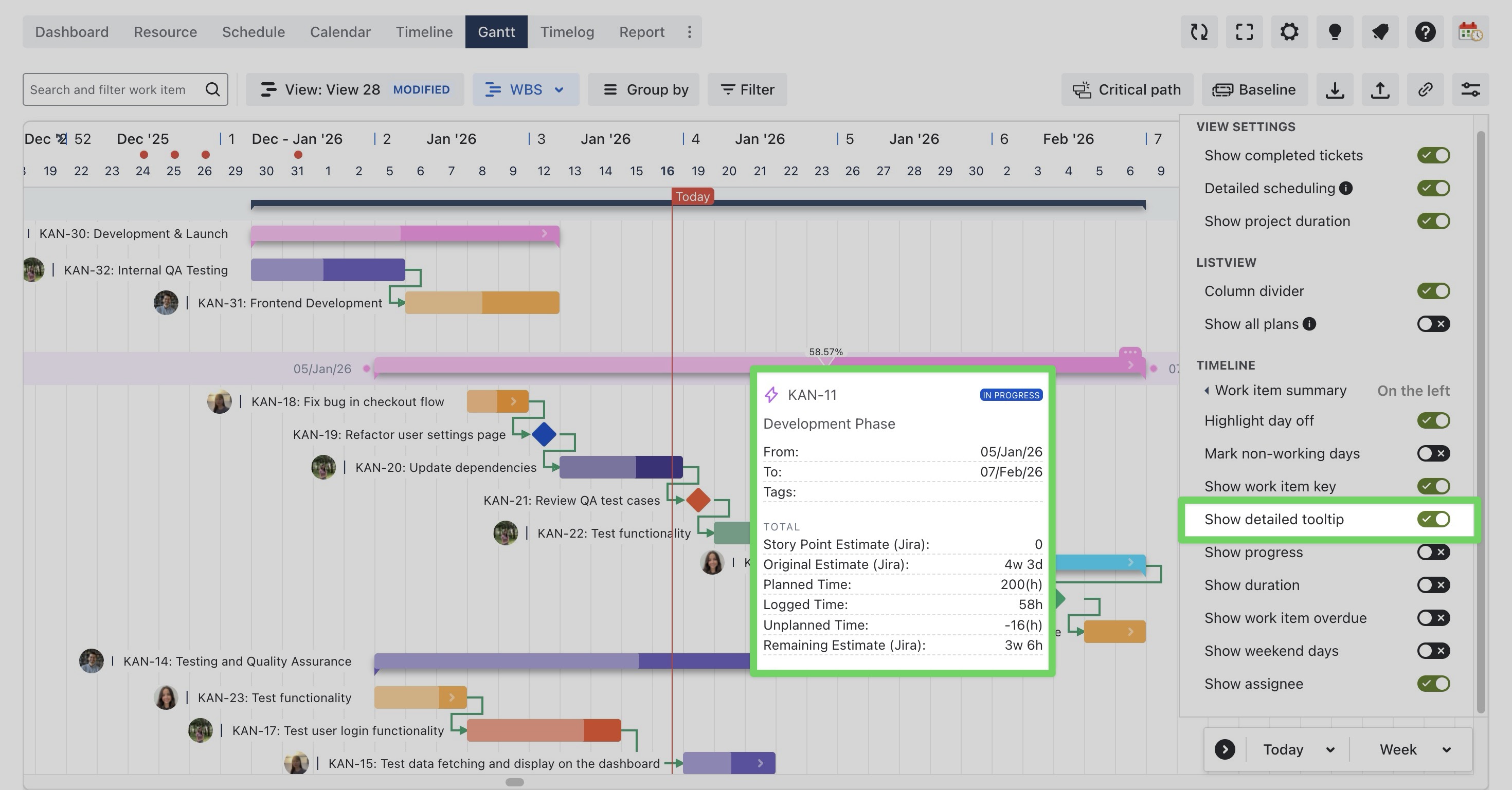Viewport: 1512px width, 790px height.
Task: Click the lightbulb tips icon
Action: [x=1335, y=32]
